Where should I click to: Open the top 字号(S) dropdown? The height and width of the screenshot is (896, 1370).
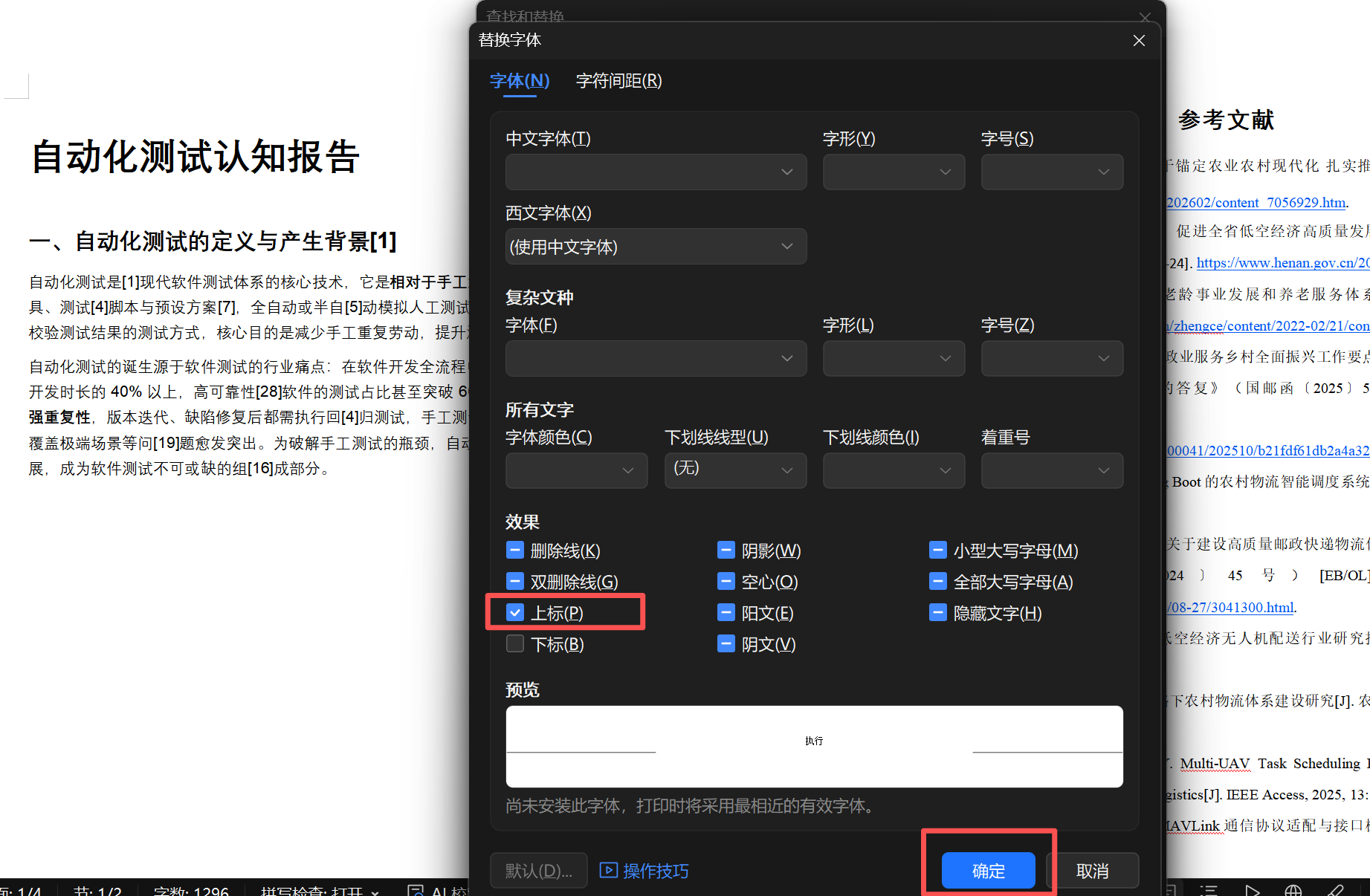(x=1052, y=172)
